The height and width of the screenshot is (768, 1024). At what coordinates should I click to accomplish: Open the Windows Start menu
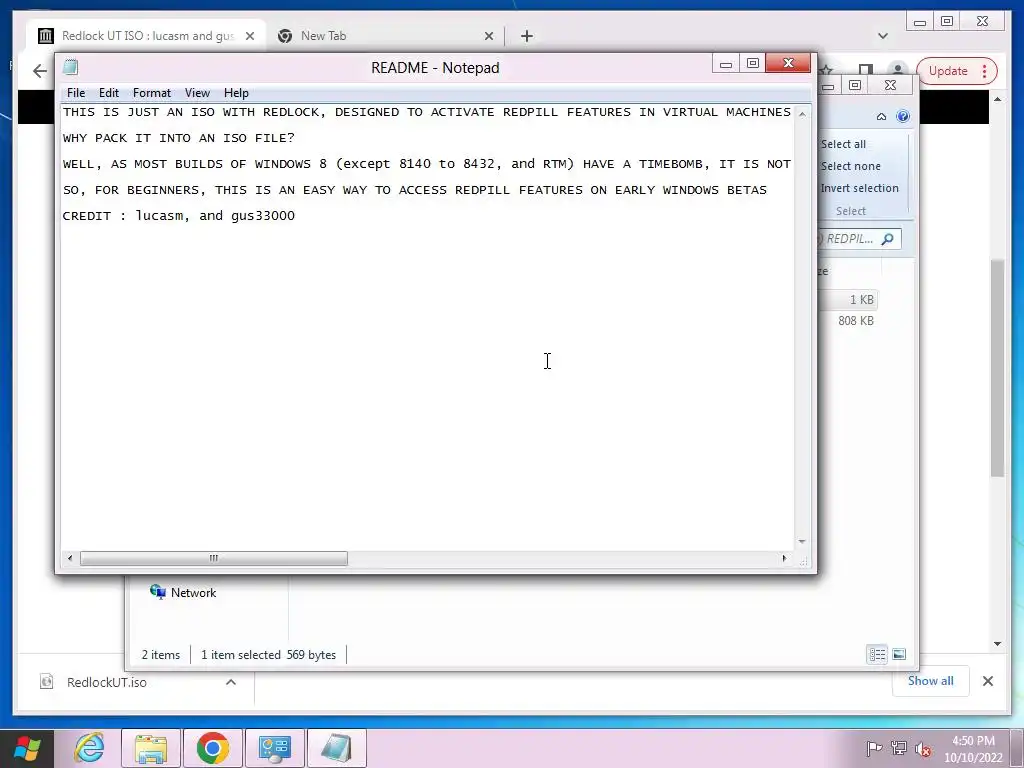[x=27, y=748]
